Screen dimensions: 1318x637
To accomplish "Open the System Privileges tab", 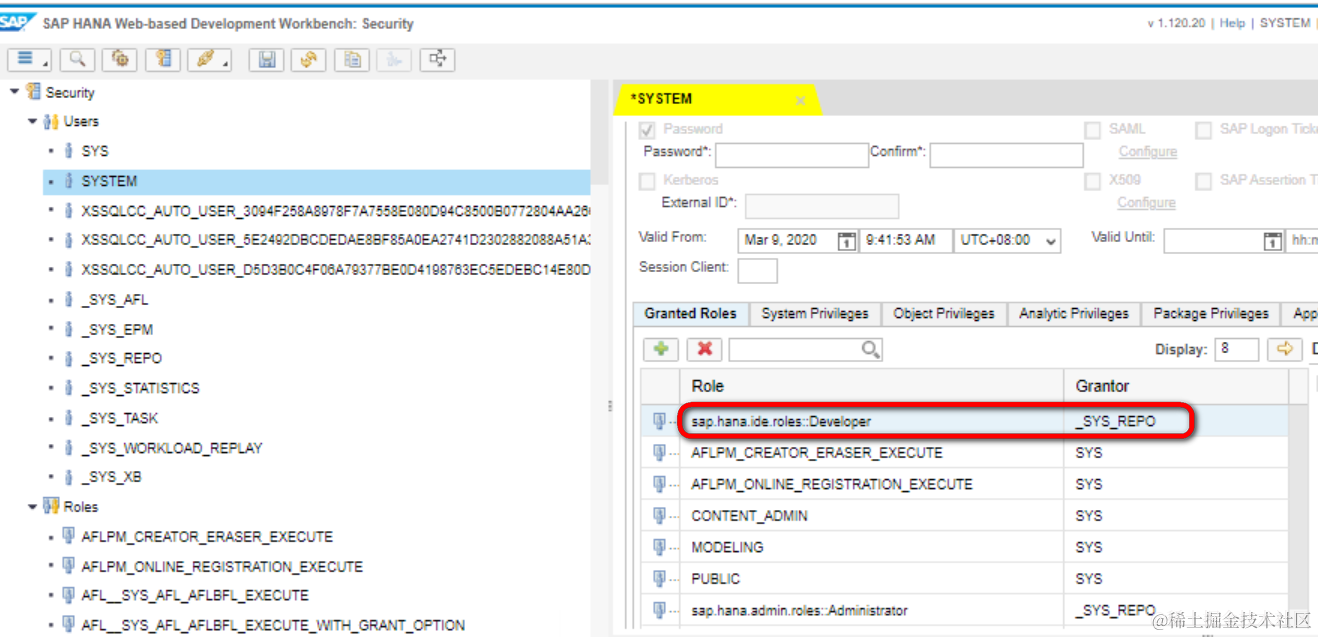I will click(815, 313).
